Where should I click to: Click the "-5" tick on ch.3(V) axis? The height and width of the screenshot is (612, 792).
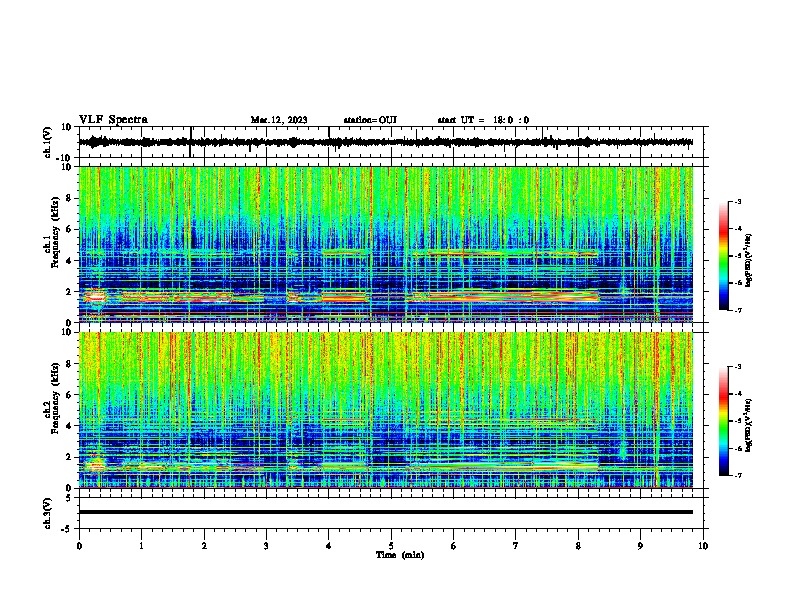point(68,529)
